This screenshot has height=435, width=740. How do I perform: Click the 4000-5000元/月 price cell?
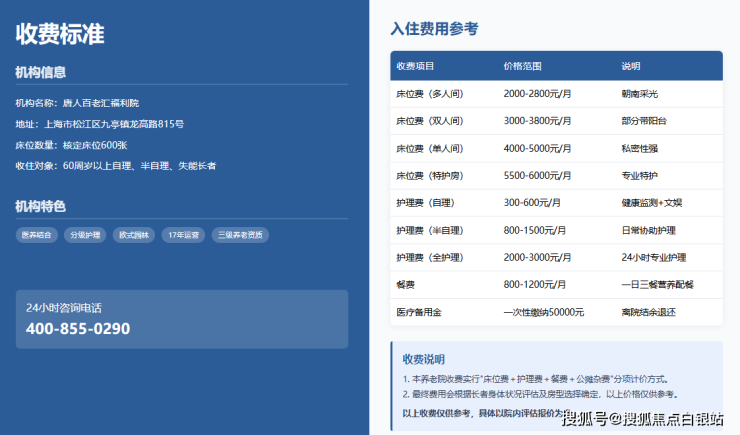[x=537, y=149]
